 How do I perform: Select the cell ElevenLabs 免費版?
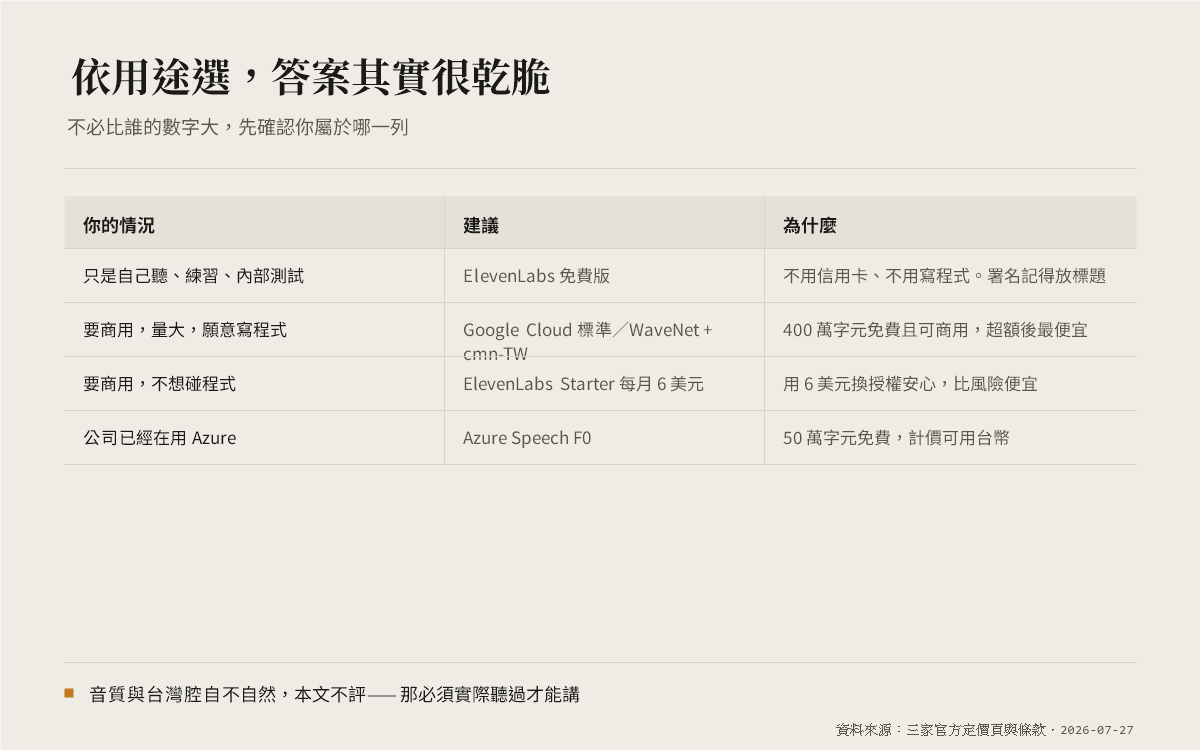click(537, 276)
